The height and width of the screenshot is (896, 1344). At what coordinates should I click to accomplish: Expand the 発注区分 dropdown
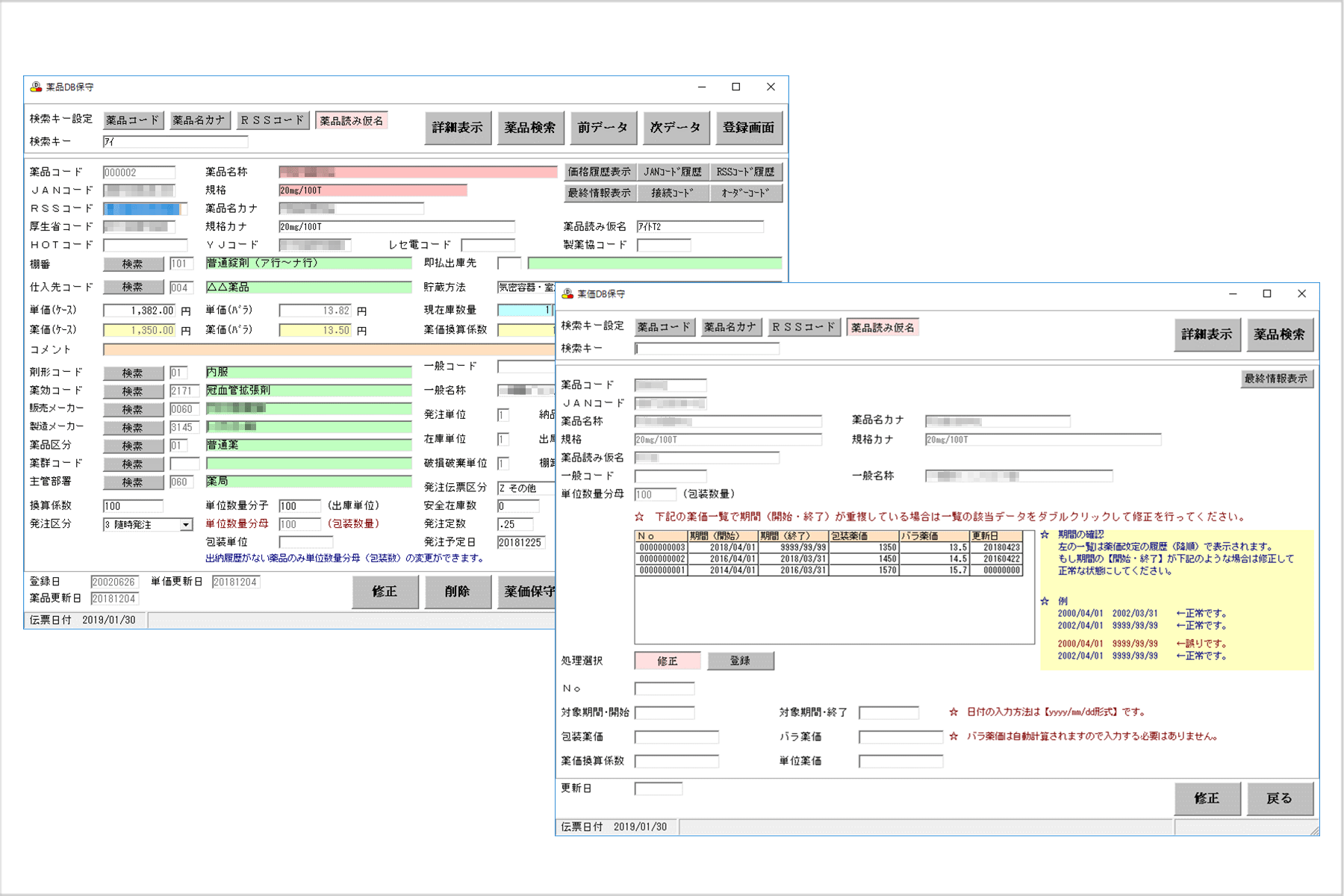click(186, 525)
